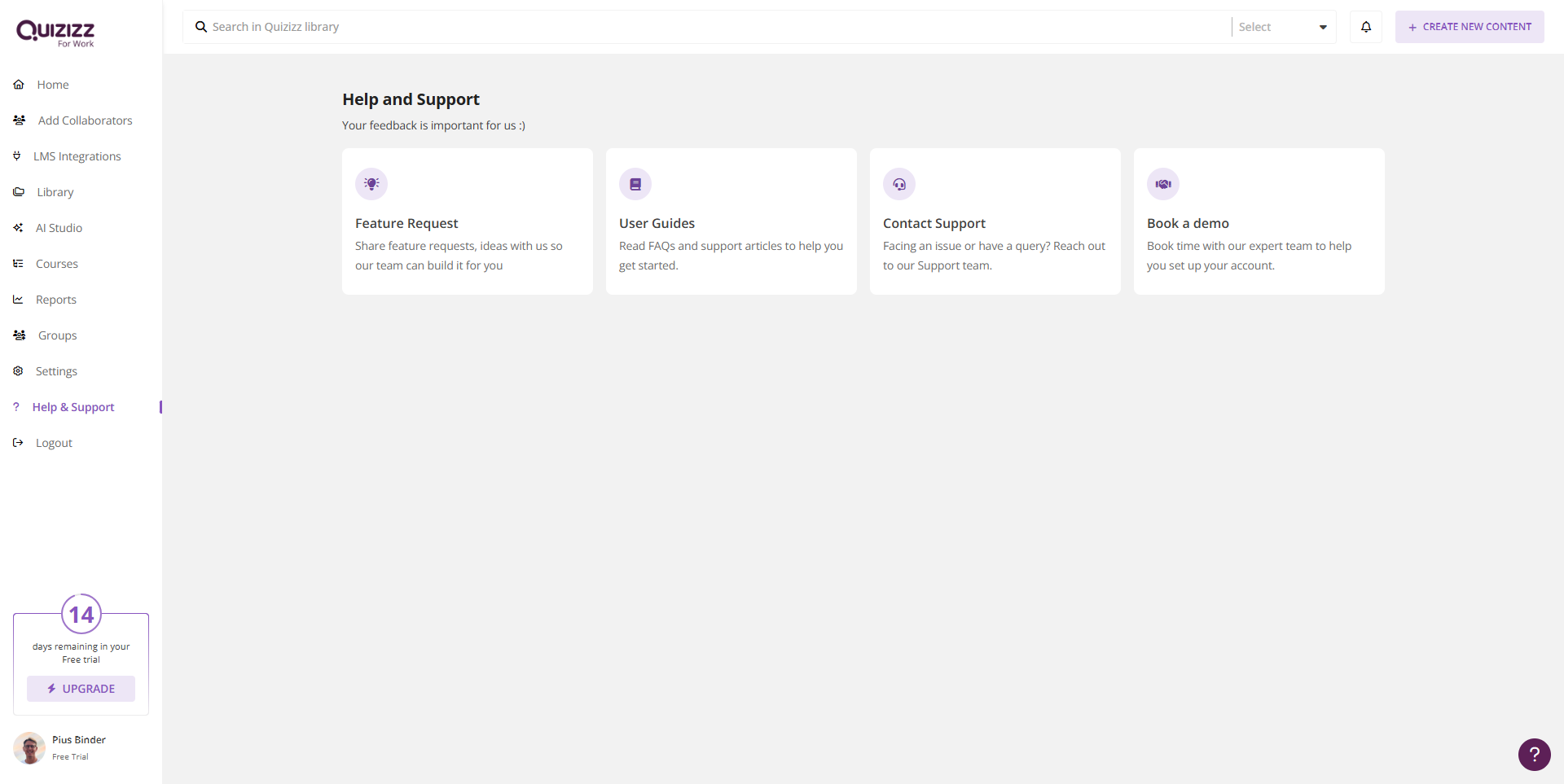
Task: Navigate to Reports section
Action: click(55, 300)
